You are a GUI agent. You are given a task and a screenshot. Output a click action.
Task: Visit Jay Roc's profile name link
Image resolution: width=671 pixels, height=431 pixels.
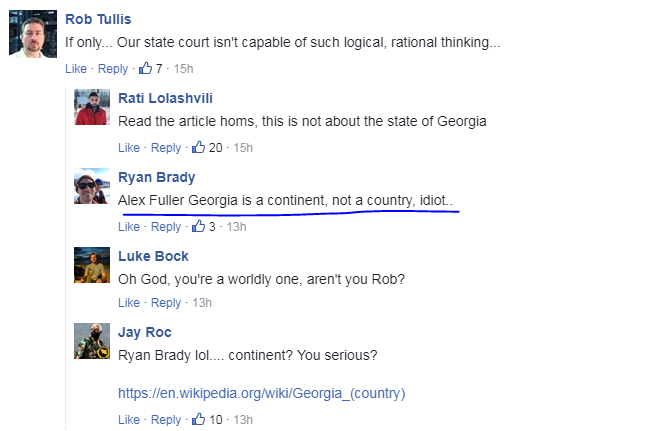pos(145,333)
